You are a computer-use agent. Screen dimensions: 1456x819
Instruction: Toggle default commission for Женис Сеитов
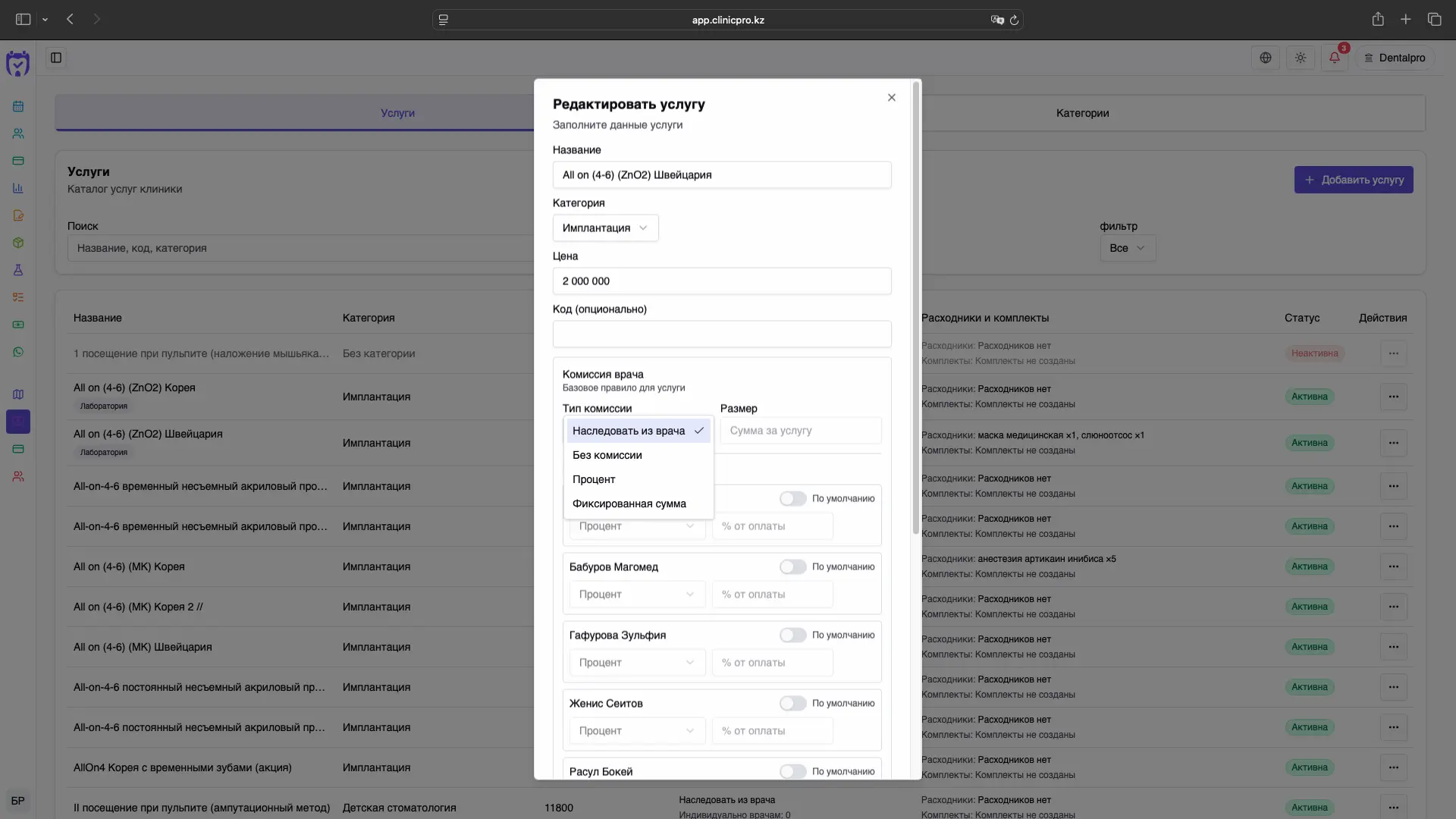click(x=793, y=704)
